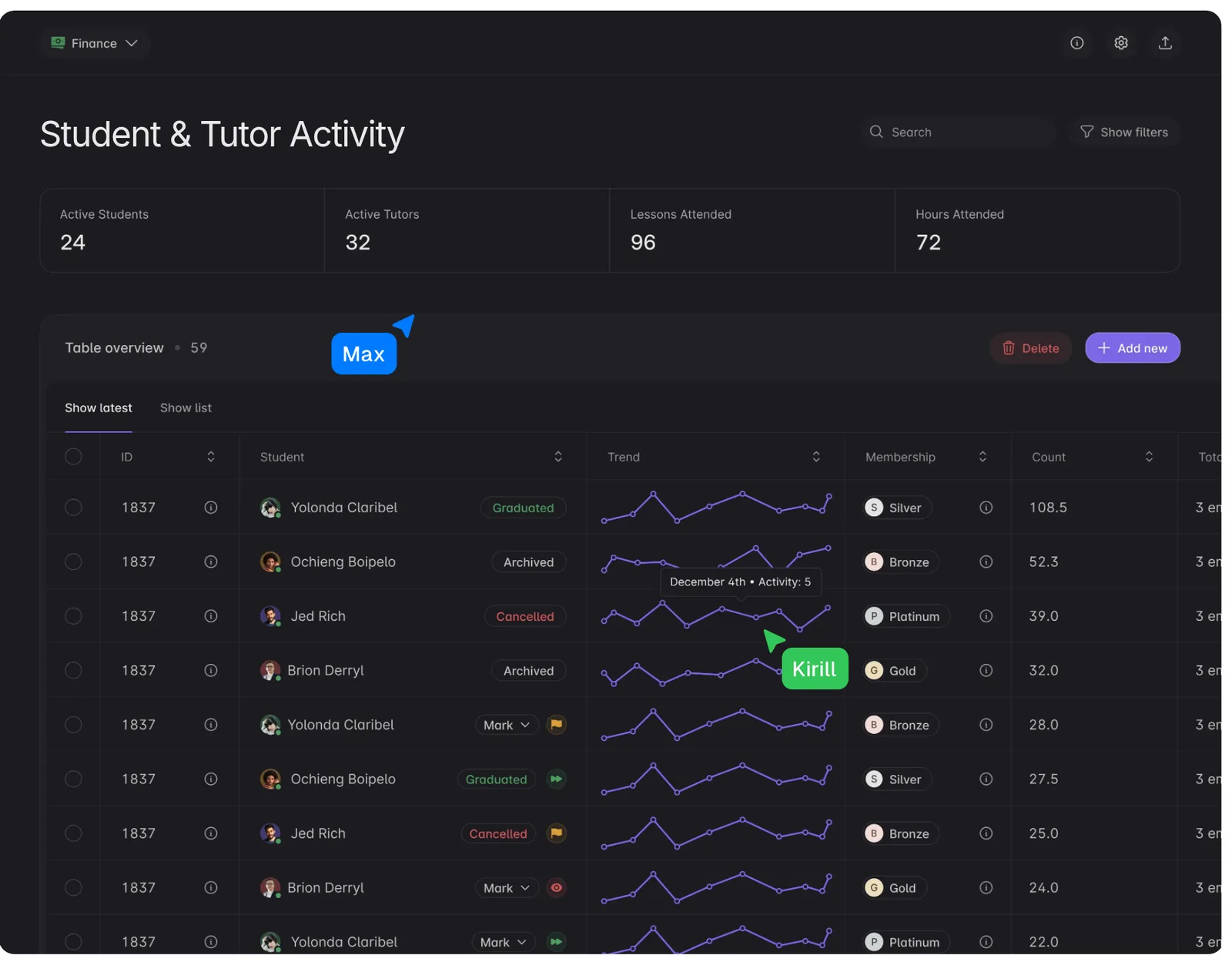Viewport: 1232px width, 962px height.
Task: Open Mark dropdown in Brion Derryl 24.0 row
Action: pos(506,887)
